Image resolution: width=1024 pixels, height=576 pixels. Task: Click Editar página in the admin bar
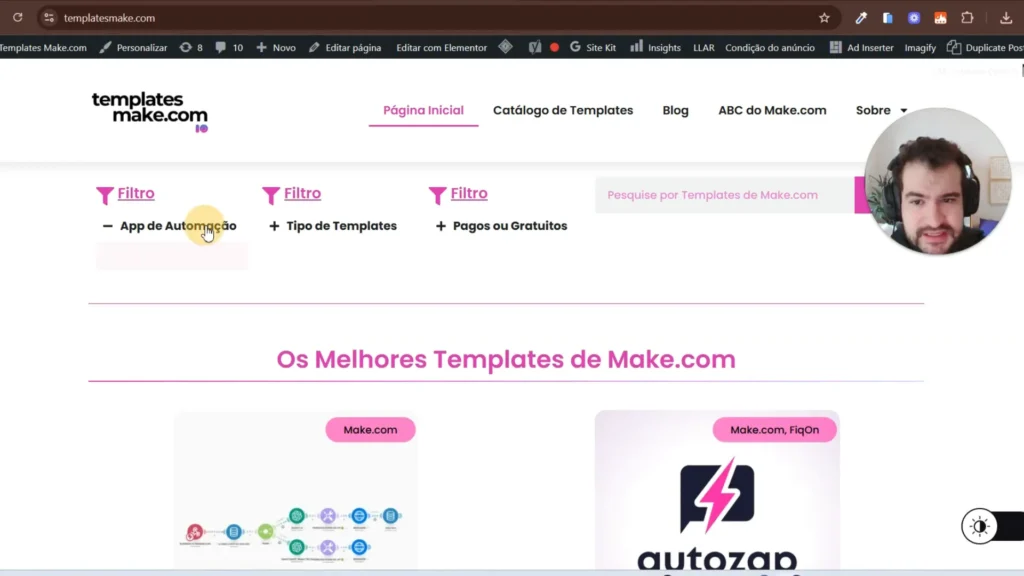pos(345,48)
